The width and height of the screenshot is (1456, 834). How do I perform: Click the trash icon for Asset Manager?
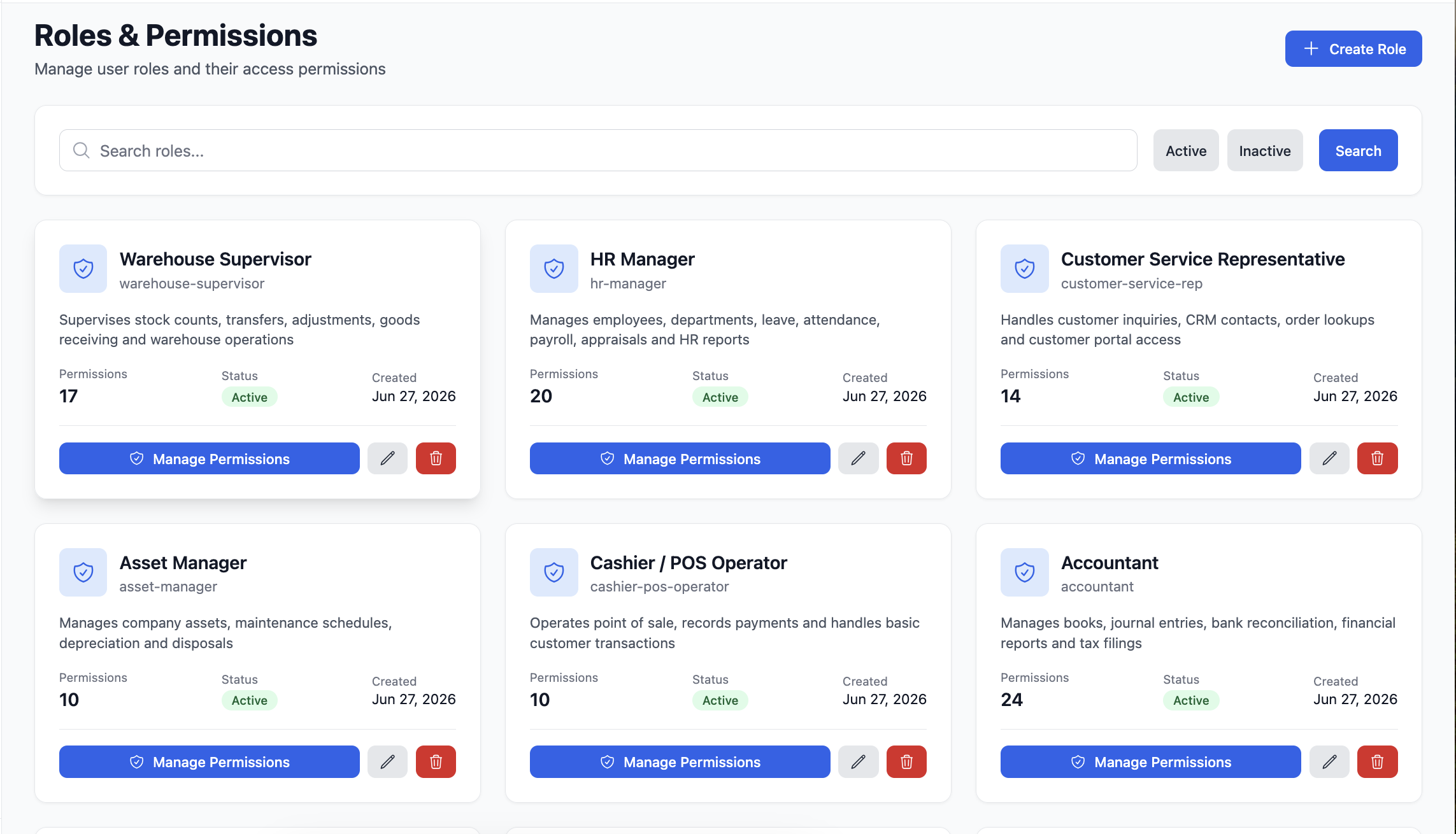pyautogui.click(x=436, y=761)
